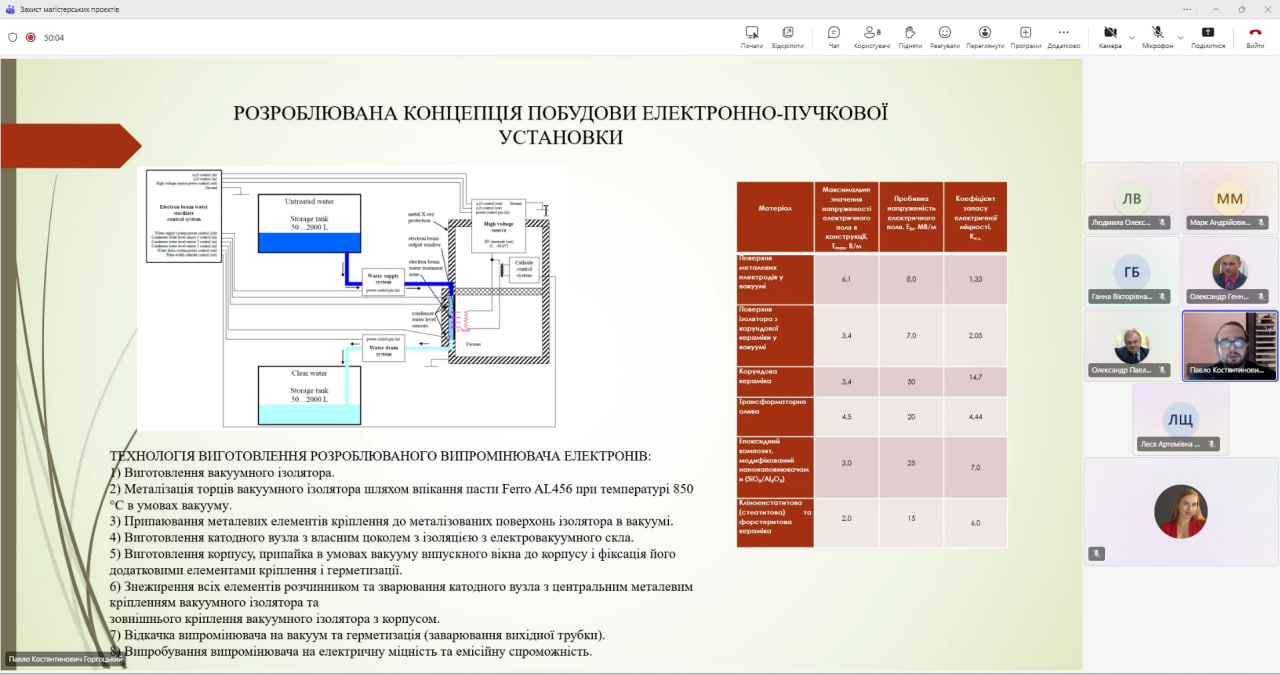The height and width of the screenshot is (675, 1280).
Task: Expand camera options dropdown arrow
Action: pyautogui.click(x=1132, y=38)
